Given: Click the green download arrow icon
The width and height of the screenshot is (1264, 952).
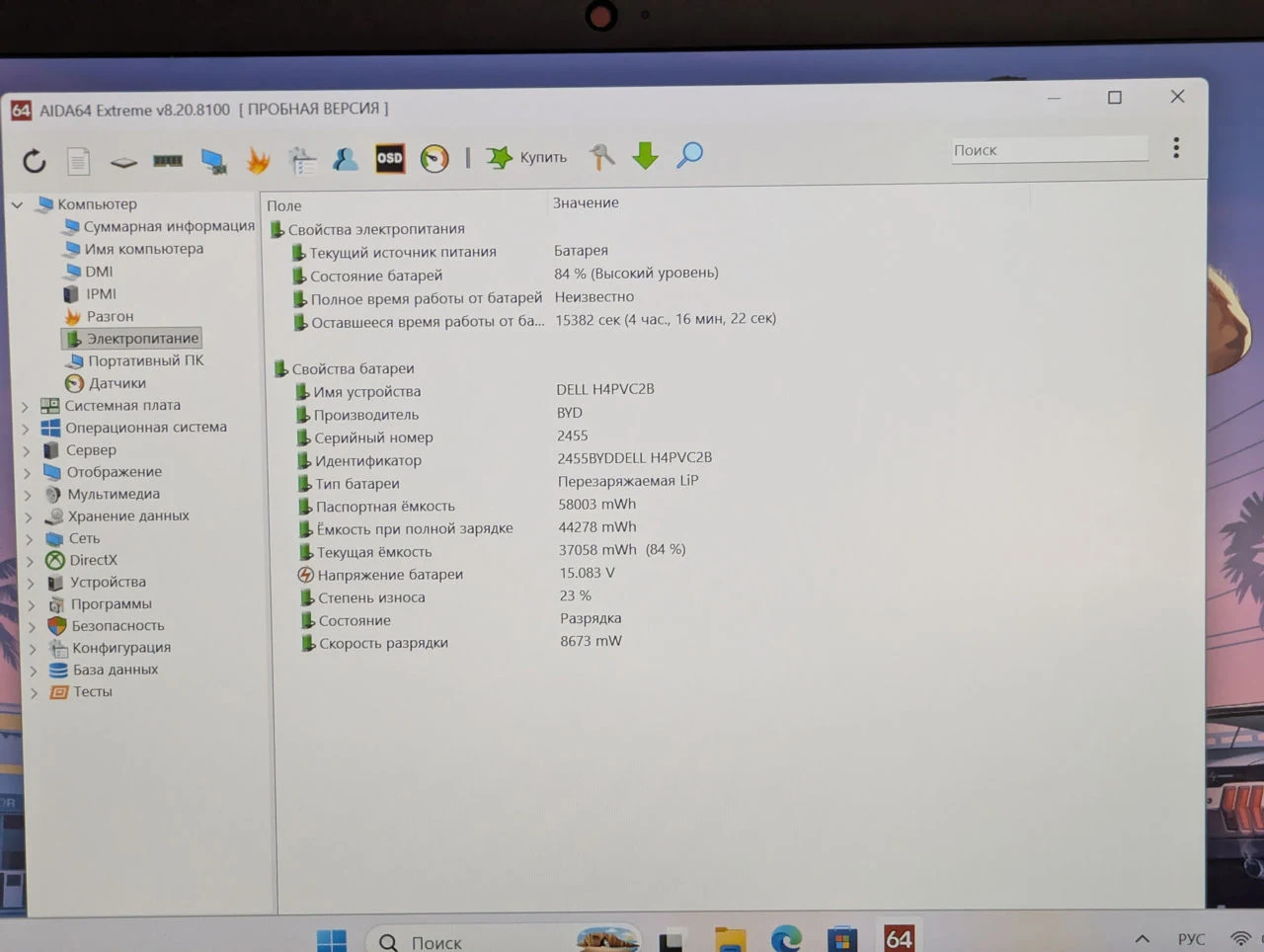Looking at the screenshot, I should (x=646, y=155).
